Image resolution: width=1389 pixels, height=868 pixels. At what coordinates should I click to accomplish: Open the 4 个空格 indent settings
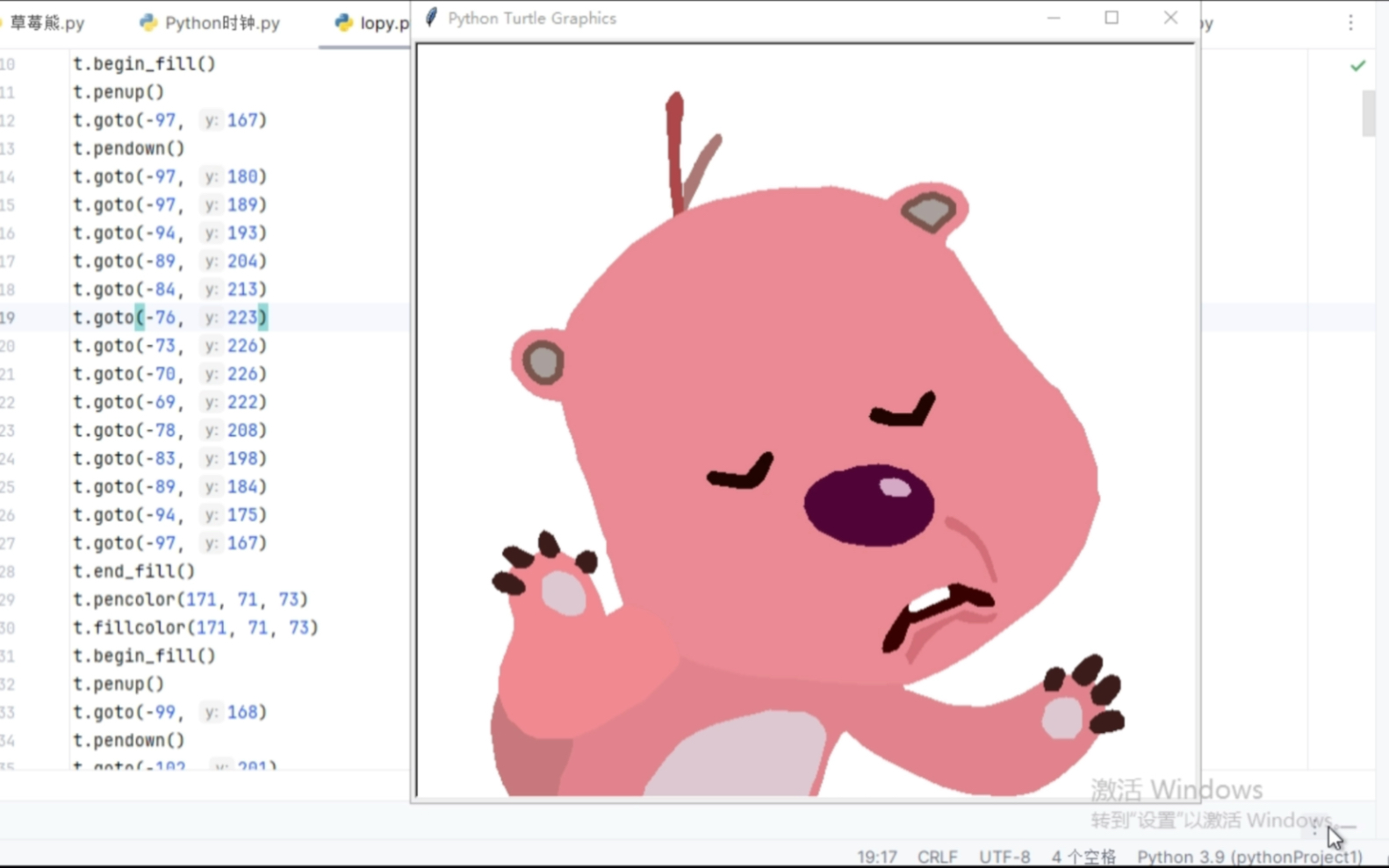click(1083, 856)
